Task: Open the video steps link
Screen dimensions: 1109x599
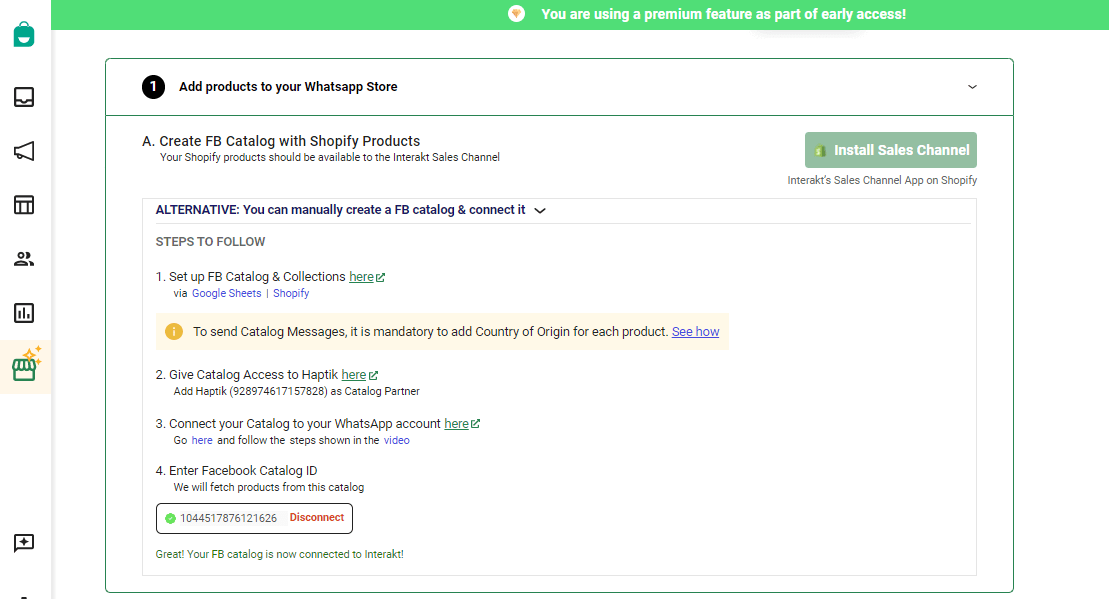Action: [x=397, y=440]
